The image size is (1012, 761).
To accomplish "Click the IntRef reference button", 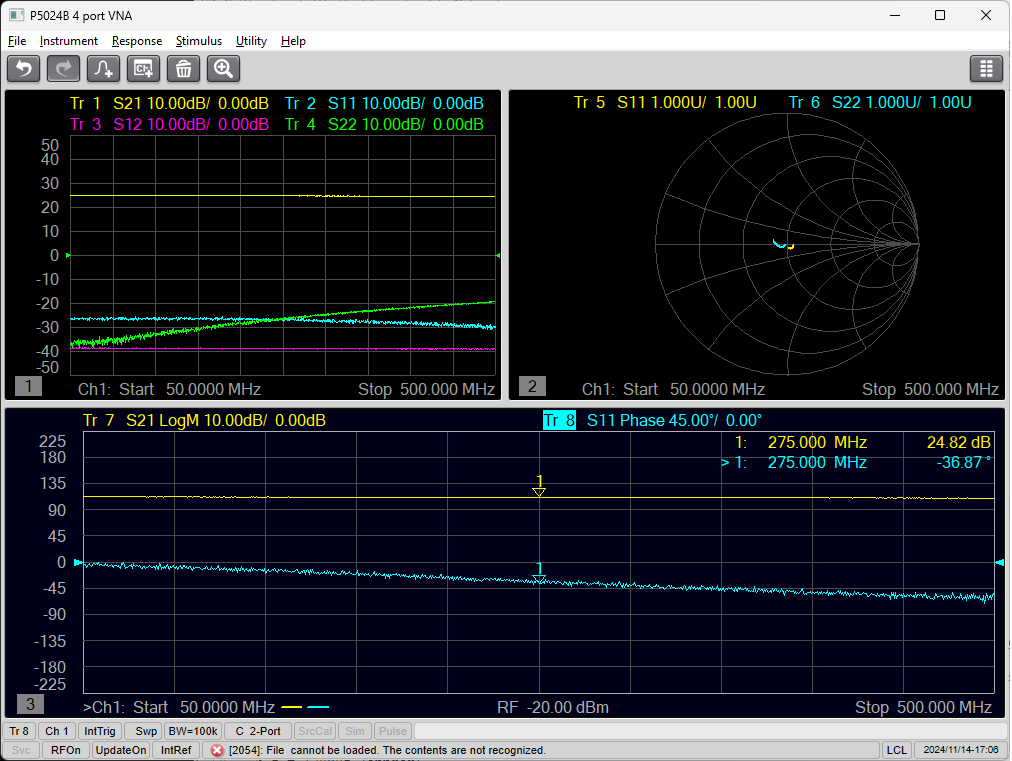I will [176, 750].
